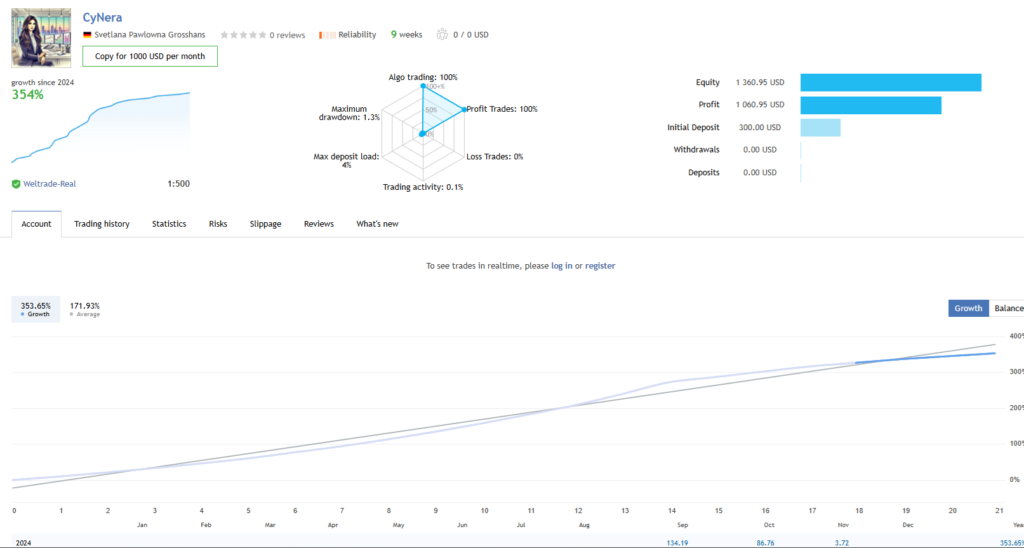
Task: Click the CyNera profile avatar image
Action: pyautogui.click(x=42, y=37)
